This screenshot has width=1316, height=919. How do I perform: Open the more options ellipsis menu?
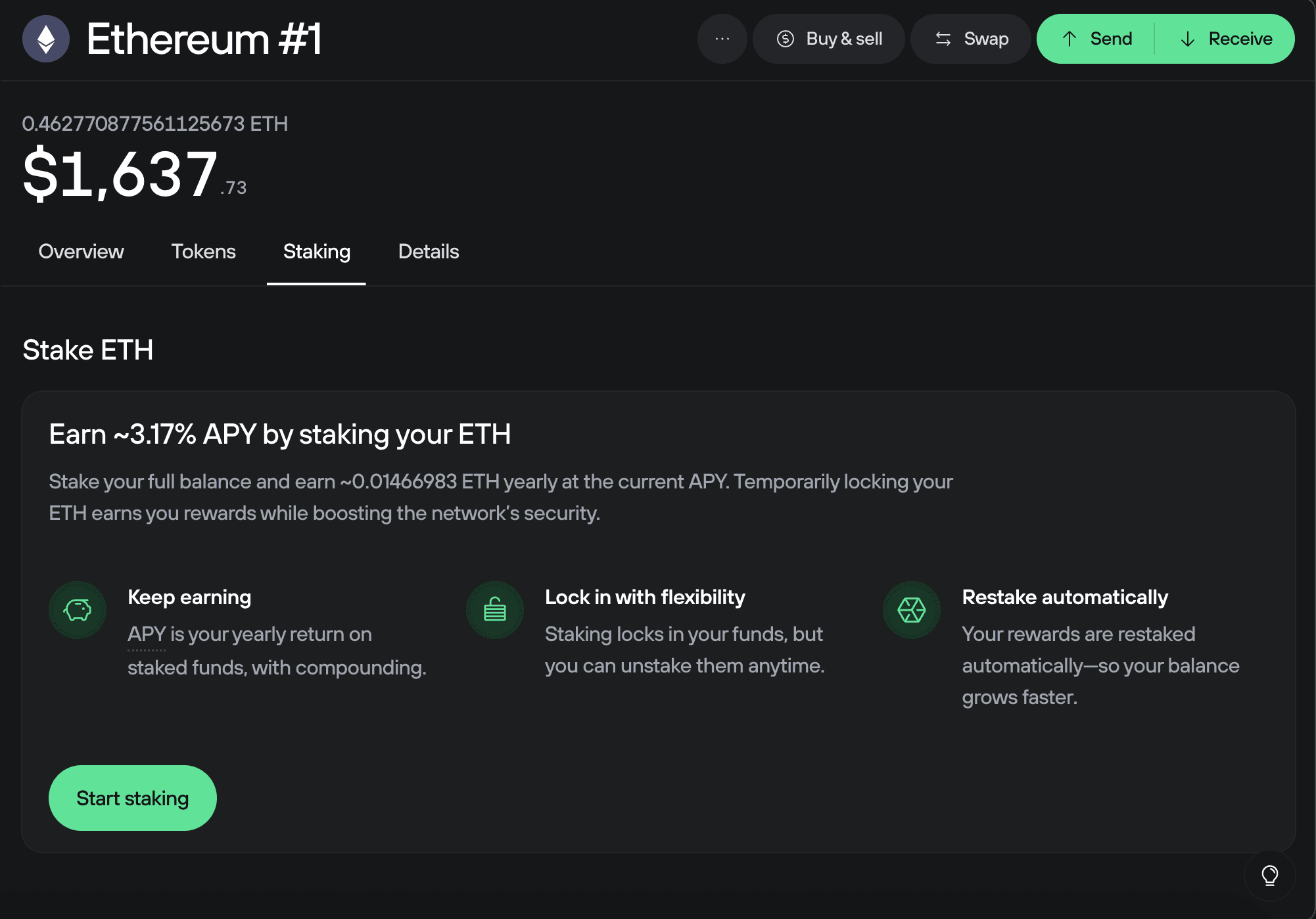(x=721, y=39)
